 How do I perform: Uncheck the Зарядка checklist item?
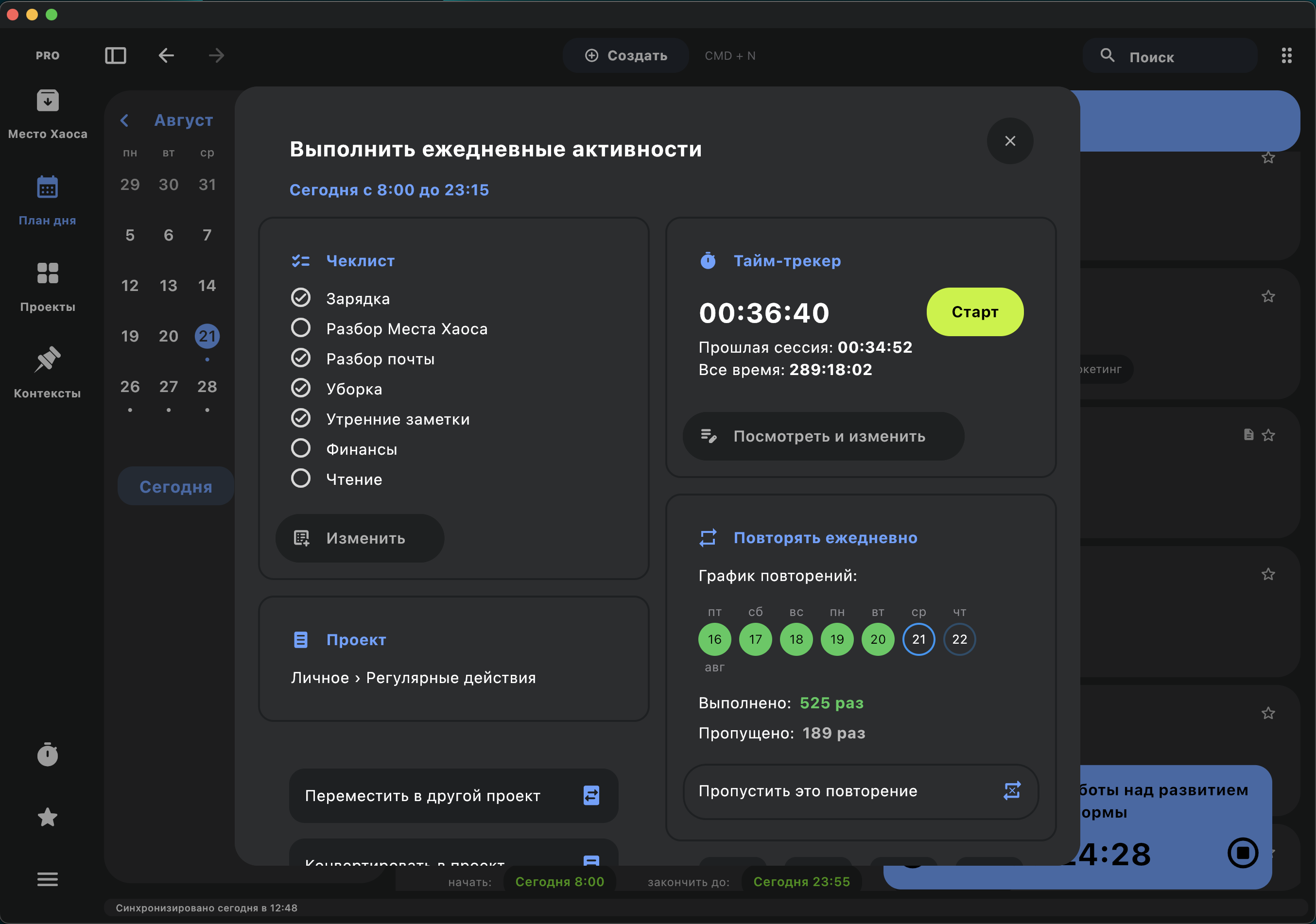[x=301, y=298]
